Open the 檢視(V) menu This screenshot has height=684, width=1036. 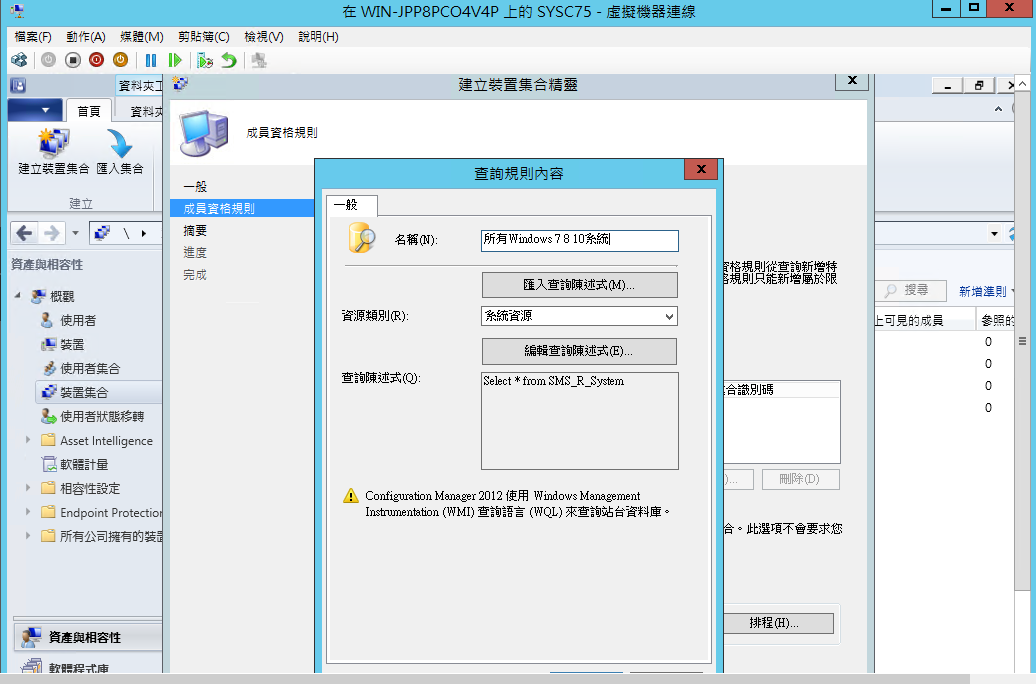click(264, 37)
